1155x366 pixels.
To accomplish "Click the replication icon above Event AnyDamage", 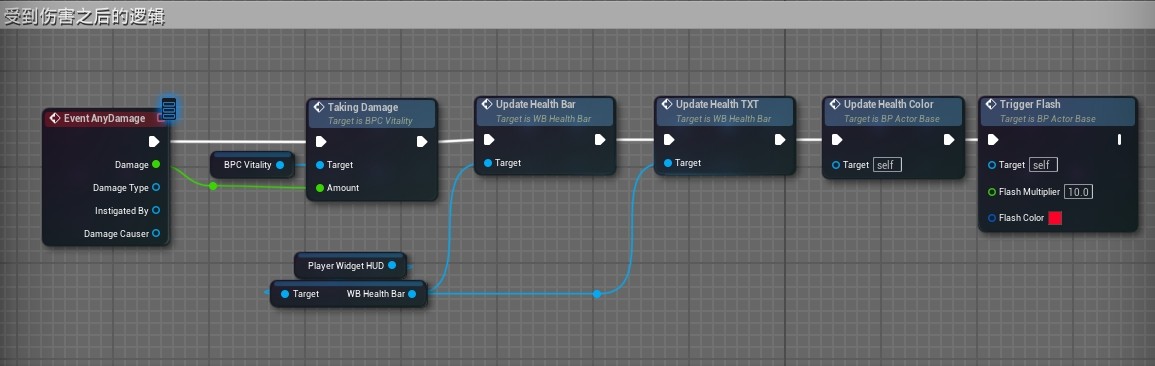I will [169, 110].
